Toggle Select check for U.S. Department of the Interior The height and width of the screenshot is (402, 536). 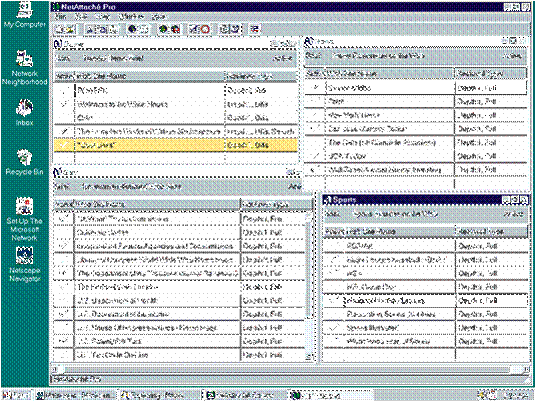[64, 314]
